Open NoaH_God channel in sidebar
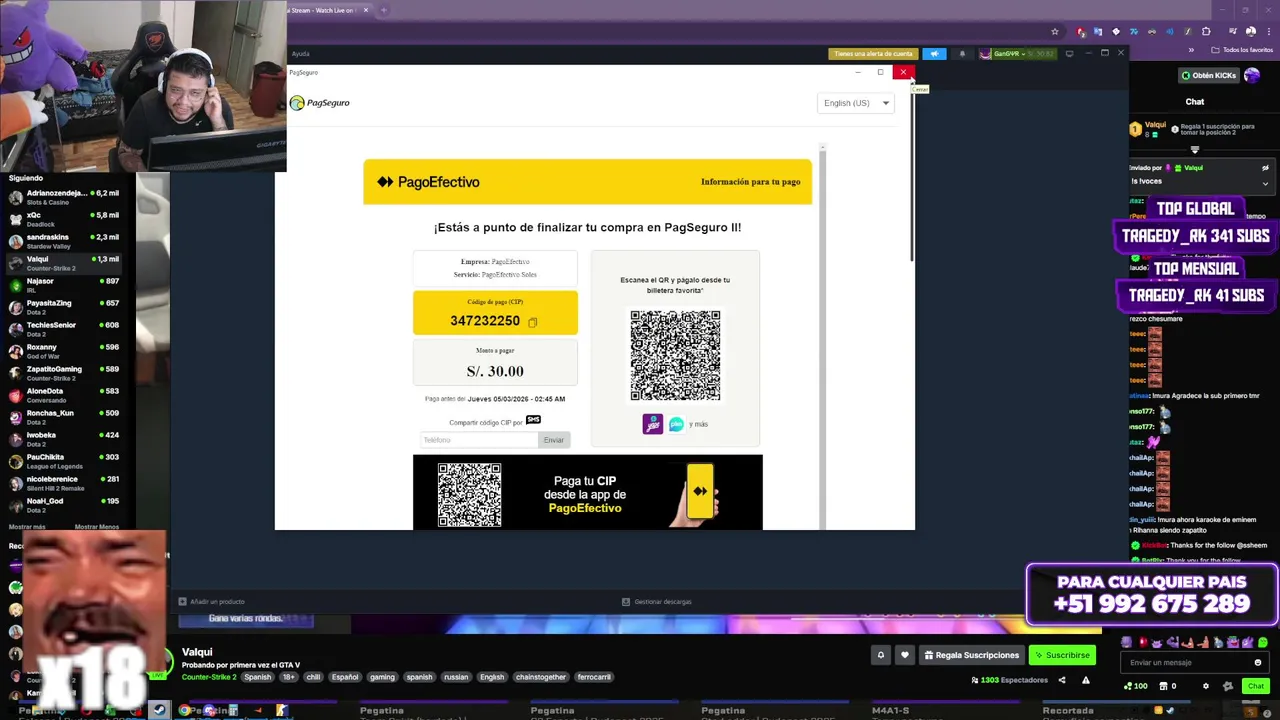The height and width of the screenshot is (720, 1280). (x=64, y=505)
